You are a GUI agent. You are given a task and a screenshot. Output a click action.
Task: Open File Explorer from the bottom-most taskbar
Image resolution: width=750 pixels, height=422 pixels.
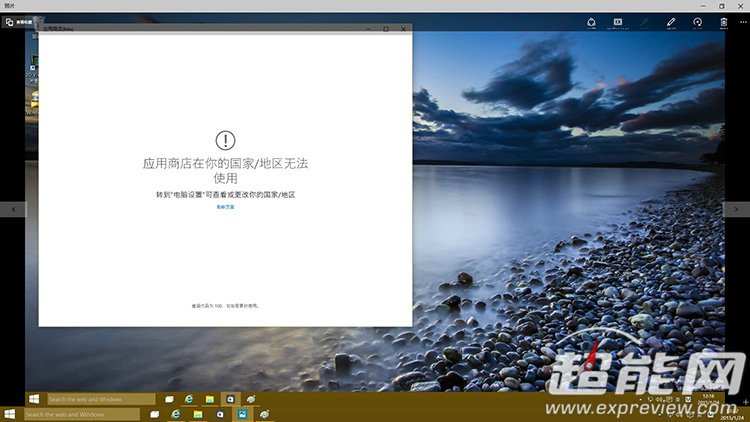pyautogui.click(x=198, y=414)
